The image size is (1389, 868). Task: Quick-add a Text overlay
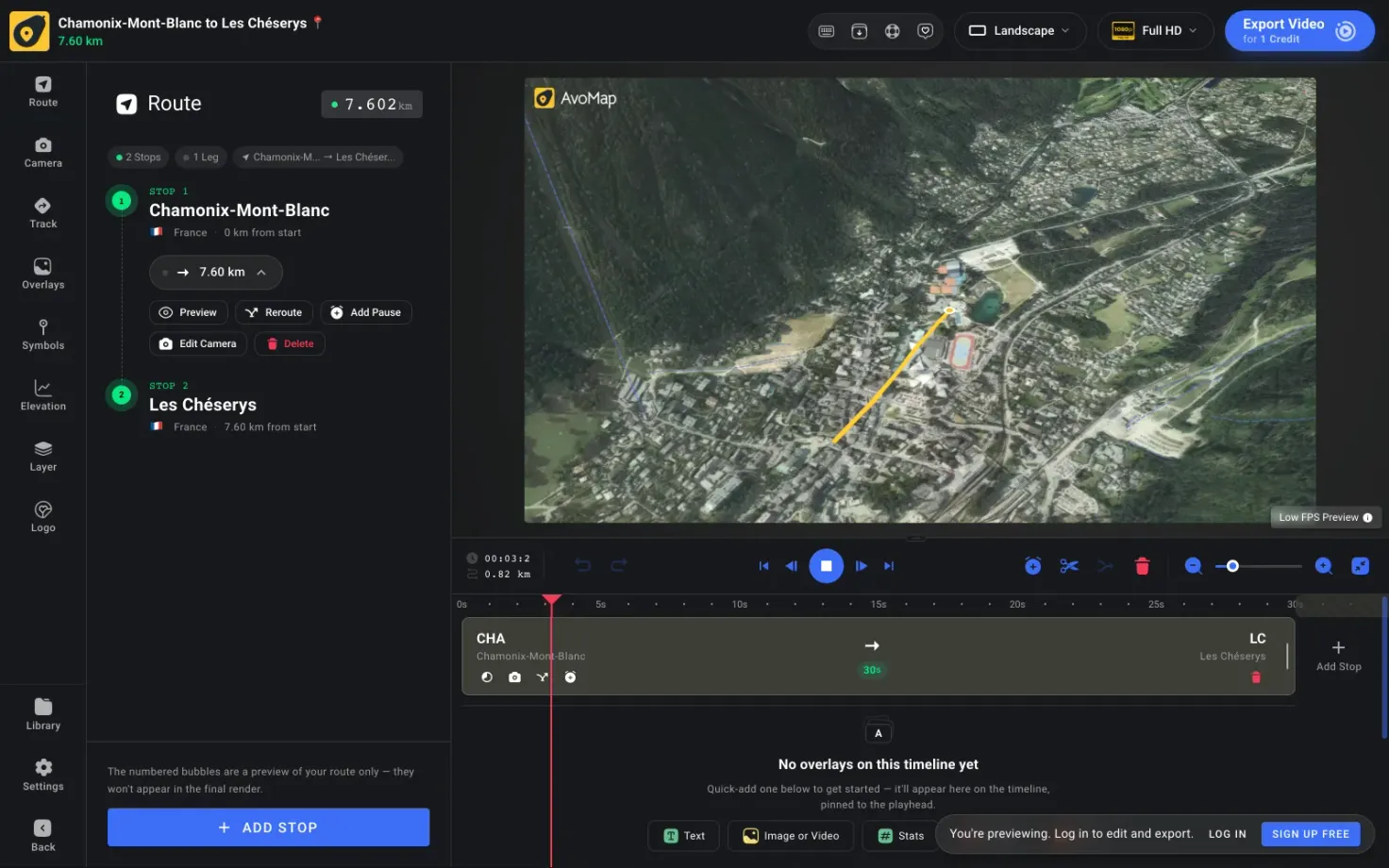pyautogui.click(x=684, y=836)
